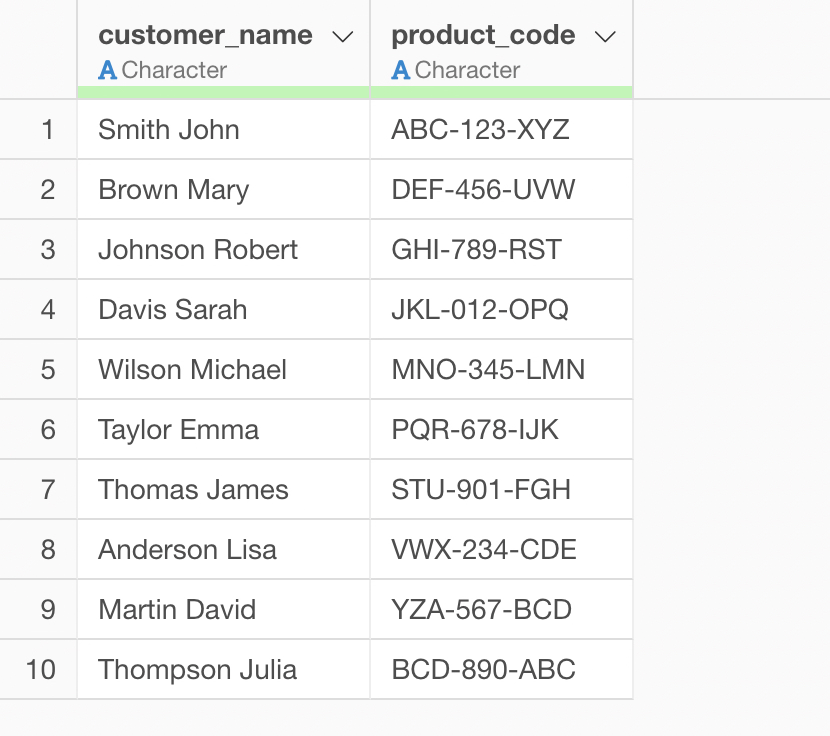This screenshot has width=830, height=736.
Task: Click the green bar under customer_name
Action: click(223, 93)
